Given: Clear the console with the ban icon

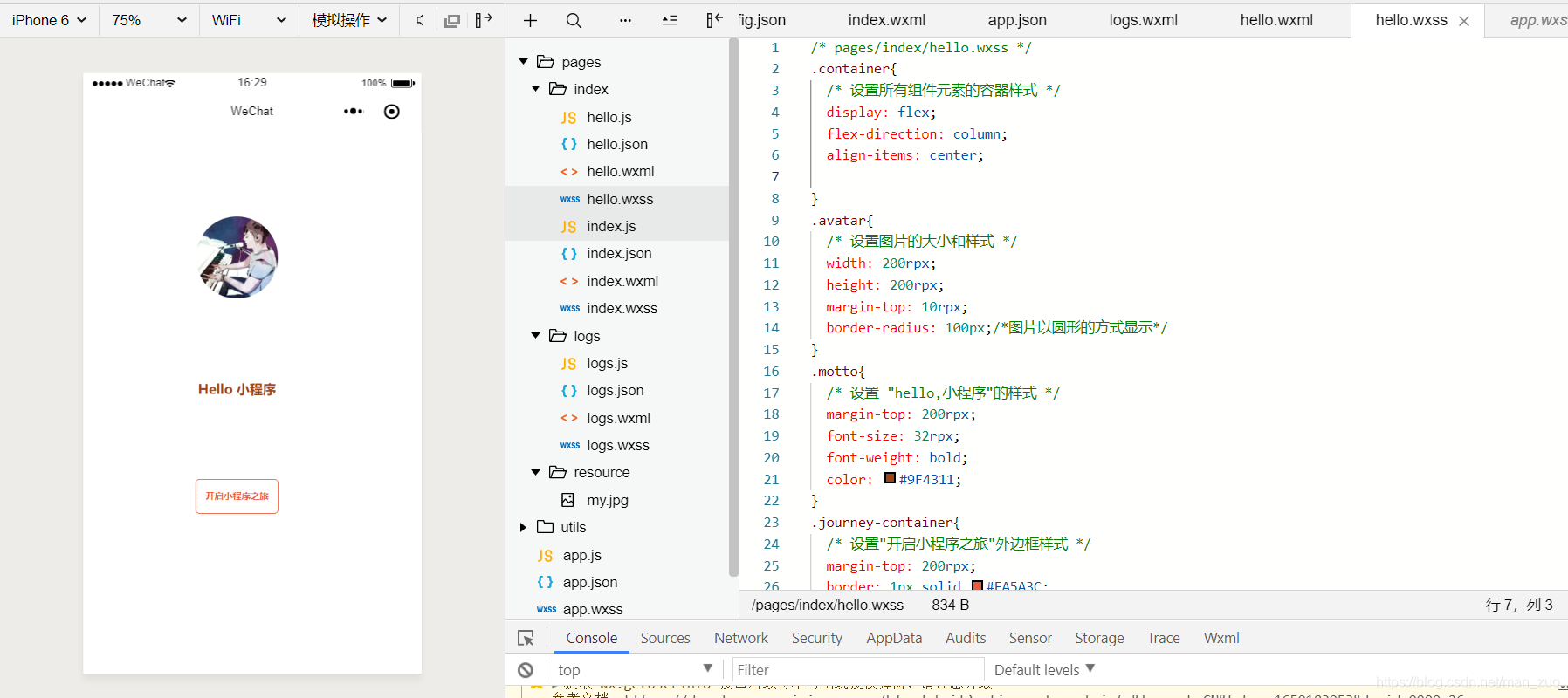Looking at the screenshot, I should click(x=526, y=670).
